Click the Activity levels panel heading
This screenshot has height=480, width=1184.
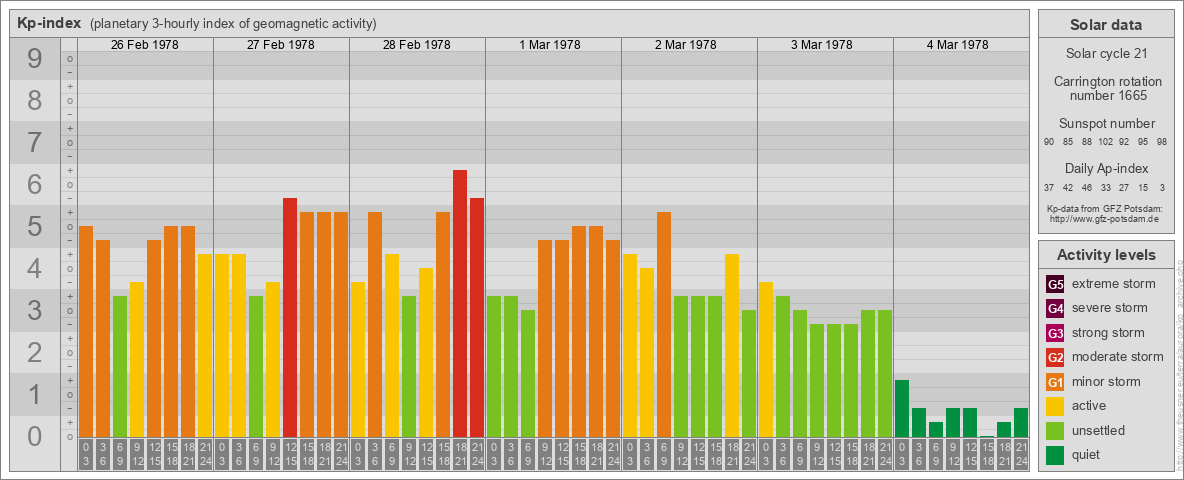click(x=1105, y=255)
